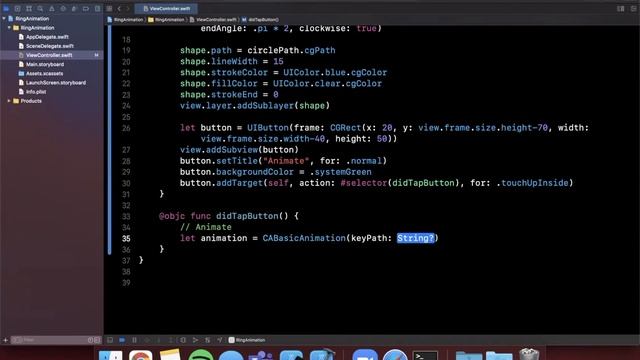Open Debug View Hierarchy
The image size is (640, 360).
(183, 340)
